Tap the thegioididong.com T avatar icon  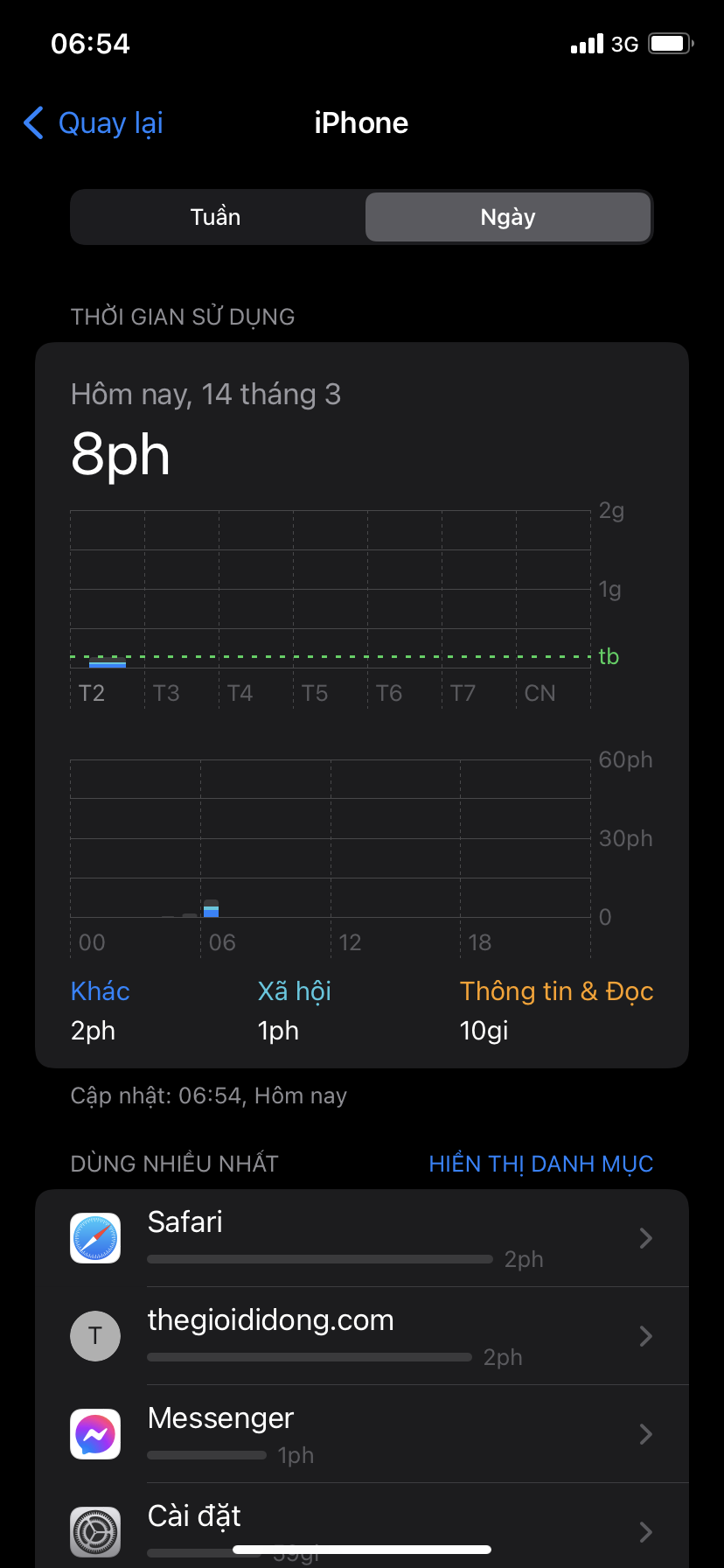(x=95, y=1336)
